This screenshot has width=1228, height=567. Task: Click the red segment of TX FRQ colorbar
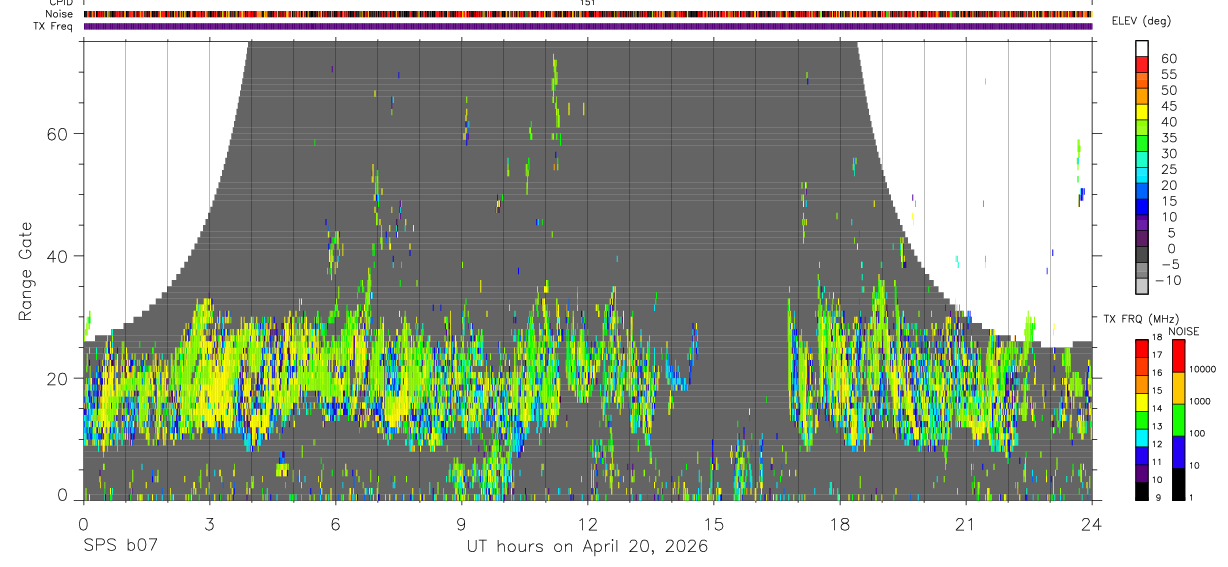(x=1142, y=347)
